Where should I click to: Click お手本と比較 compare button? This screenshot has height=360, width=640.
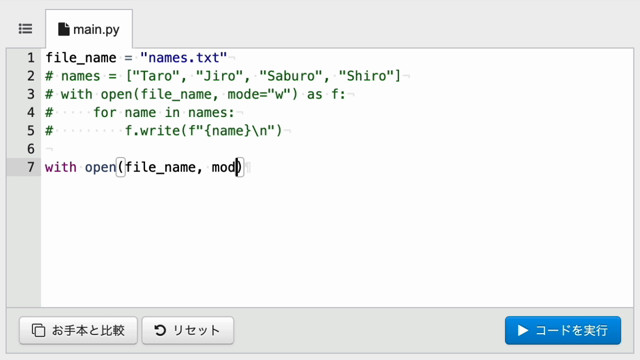point(78,330)
